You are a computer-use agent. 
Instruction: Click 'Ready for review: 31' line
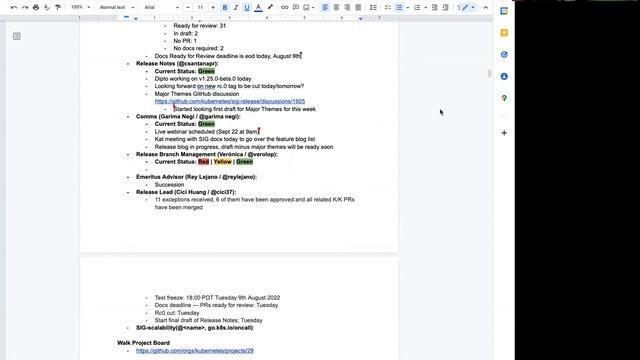(200, 26)
